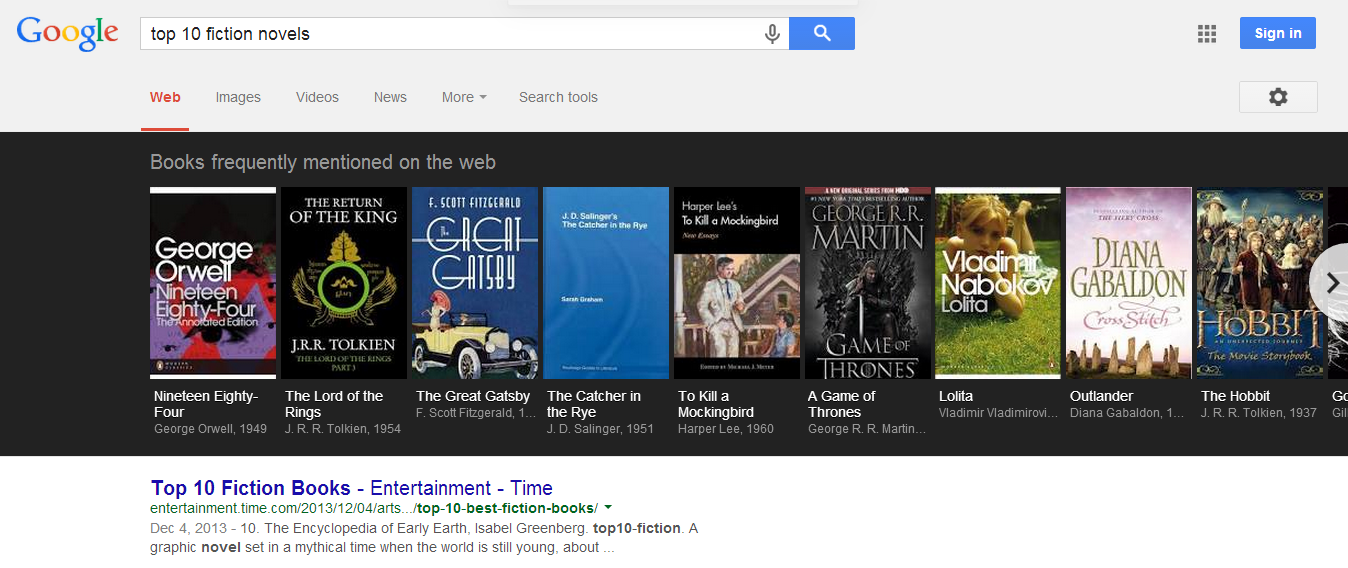Open the To Kill a Mockingbird cover
The height and width of the screenshot is (568, 1348).
(737, 283)
